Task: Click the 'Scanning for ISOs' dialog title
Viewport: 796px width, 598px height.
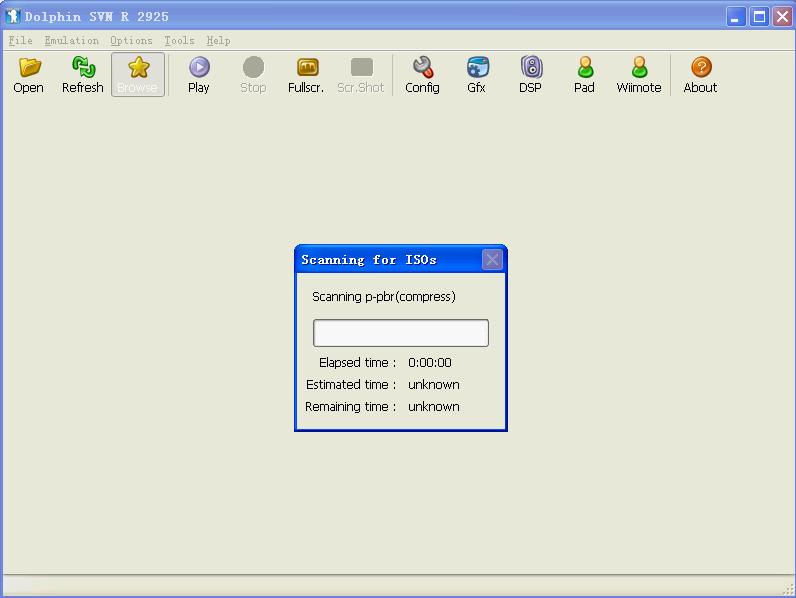Action: [x=369, y=260]
